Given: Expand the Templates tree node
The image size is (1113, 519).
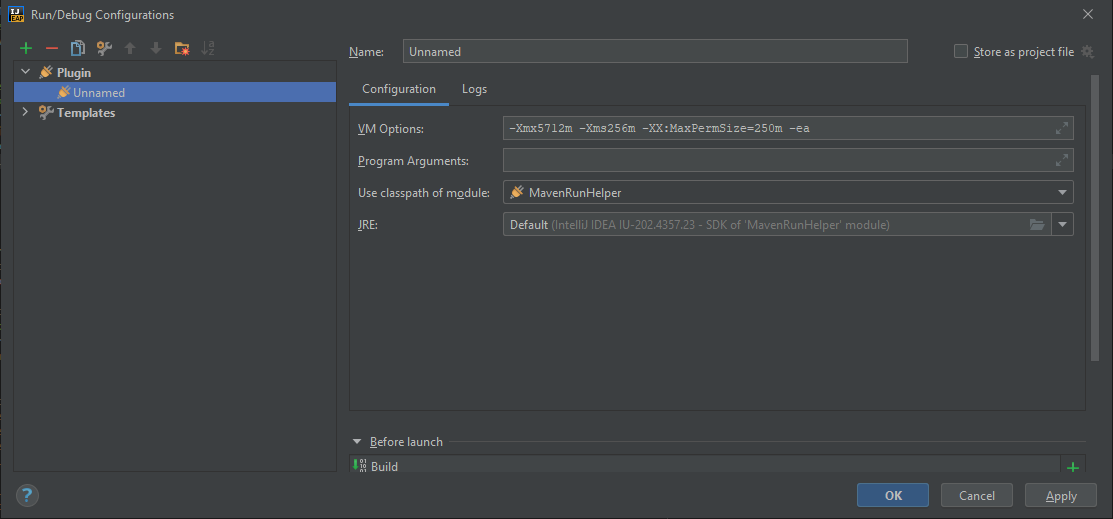Looking at the screenshot, I should tap(26, 112).
